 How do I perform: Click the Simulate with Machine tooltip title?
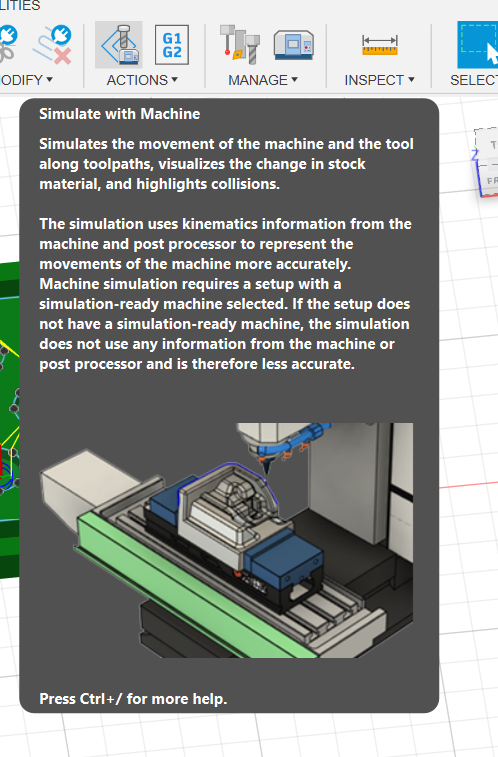coord(120,114)
